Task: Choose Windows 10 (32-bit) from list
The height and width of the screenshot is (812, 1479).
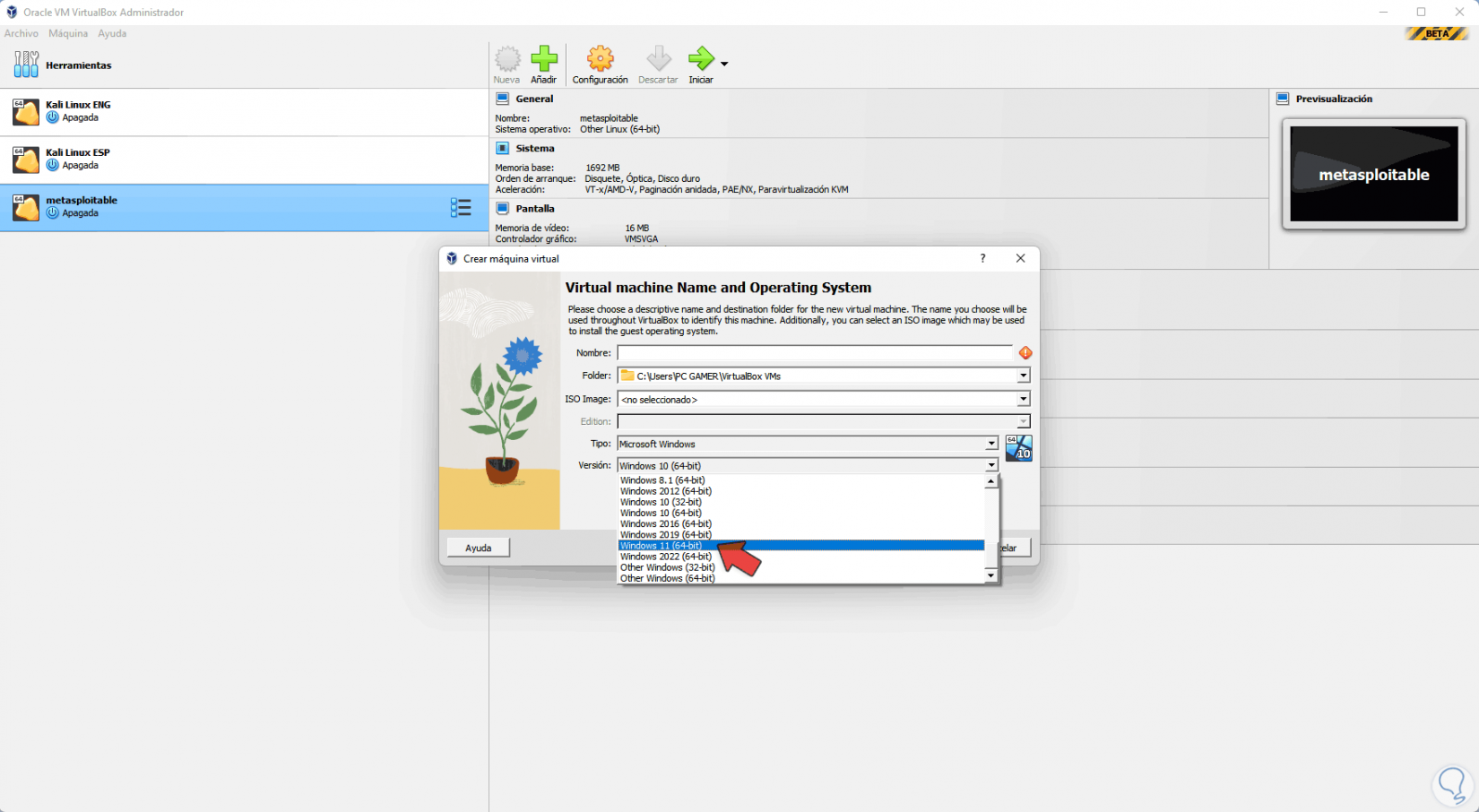Action: click(x=801, y=502)
